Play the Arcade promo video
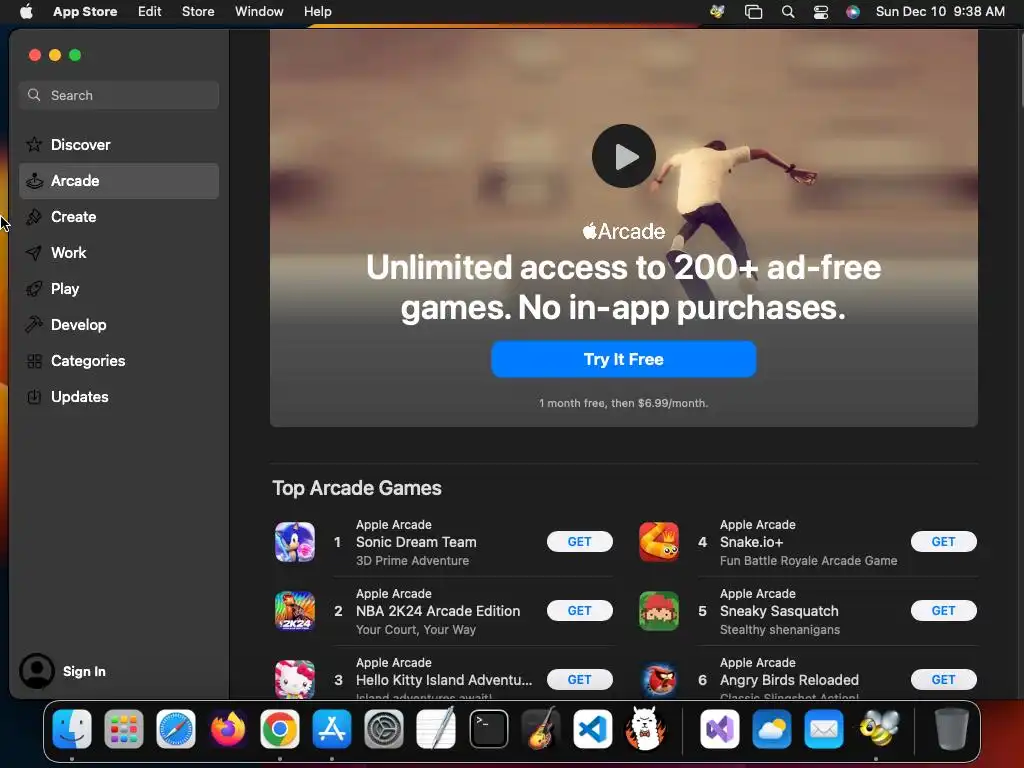The height and width of the screenshot is (768, 1024). pyautogui.click(x=624, y=156)
